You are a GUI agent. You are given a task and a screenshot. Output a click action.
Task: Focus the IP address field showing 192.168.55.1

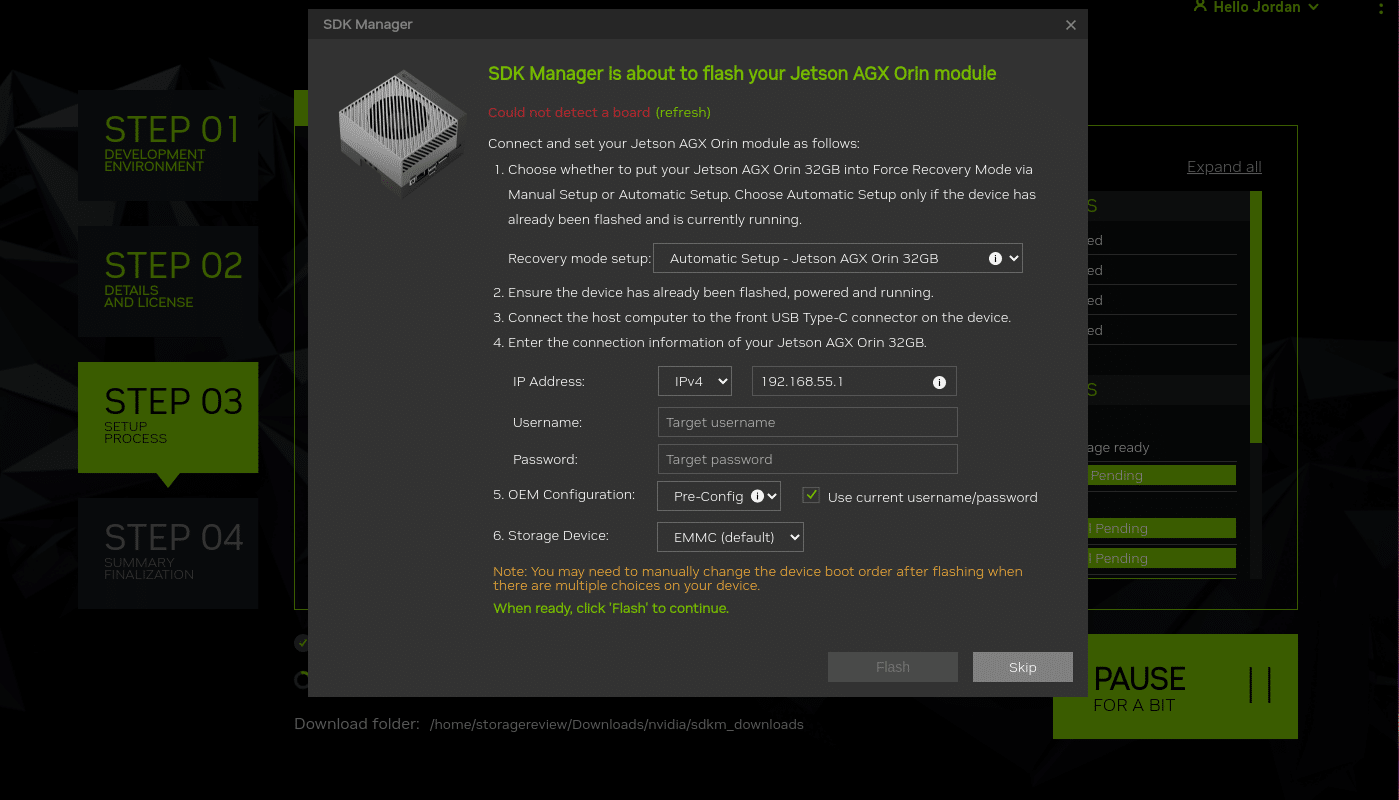tap(854, 381)
